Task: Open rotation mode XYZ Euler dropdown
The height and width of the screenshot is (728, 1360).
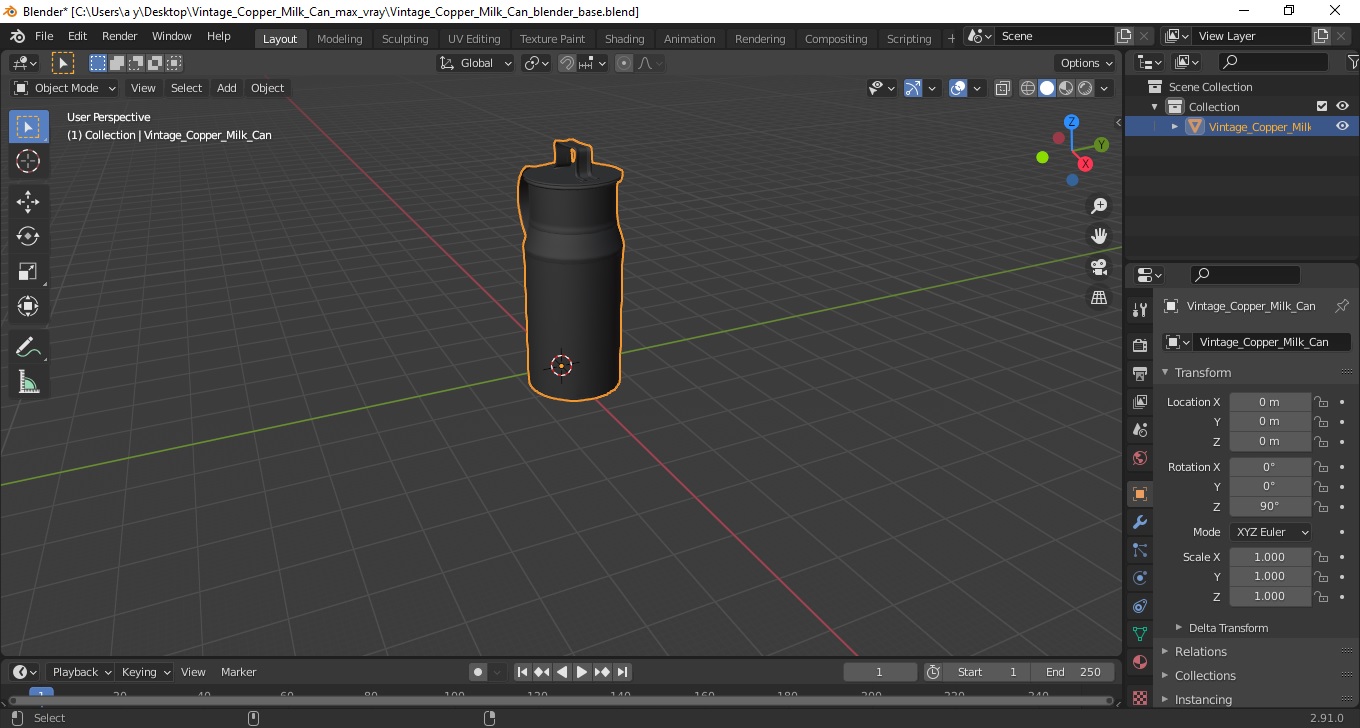Action: coord(1270,532)
